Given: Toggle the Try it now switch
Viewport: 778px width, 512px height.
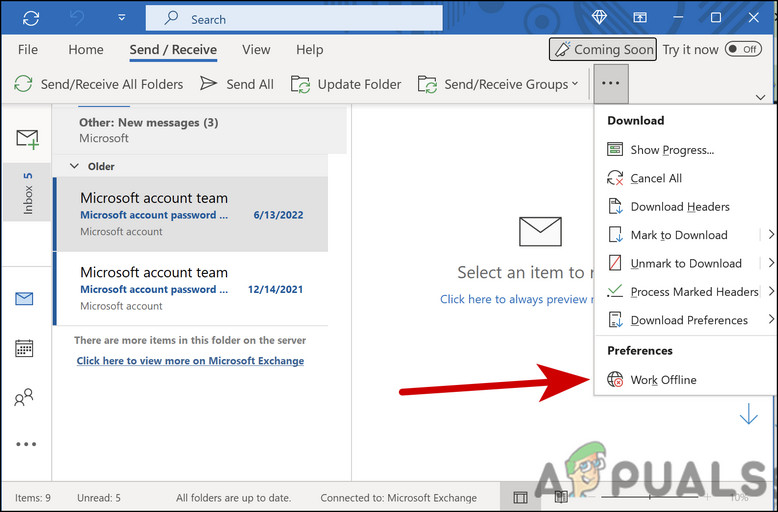Looking at the screenshot, I should (743, 49).
